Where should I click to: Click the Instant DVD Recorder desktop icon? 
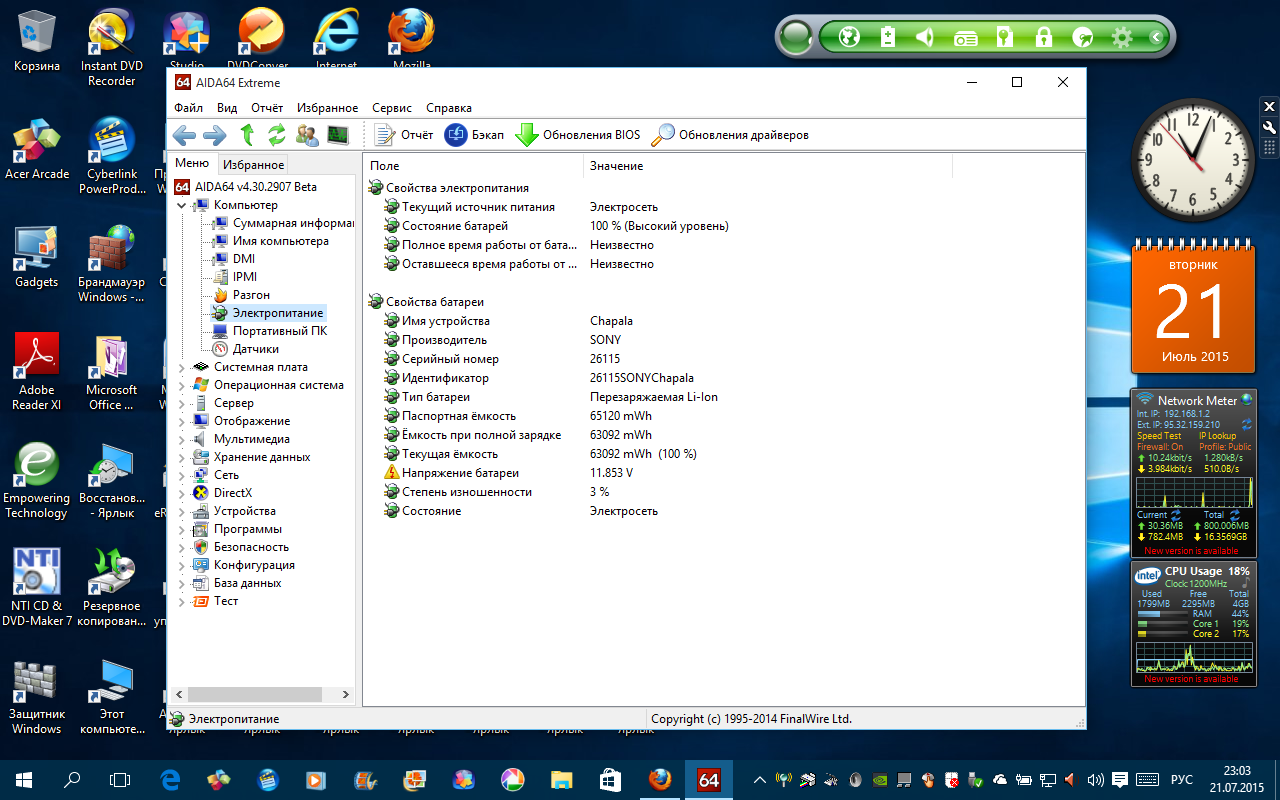click(x=112, y=48)
